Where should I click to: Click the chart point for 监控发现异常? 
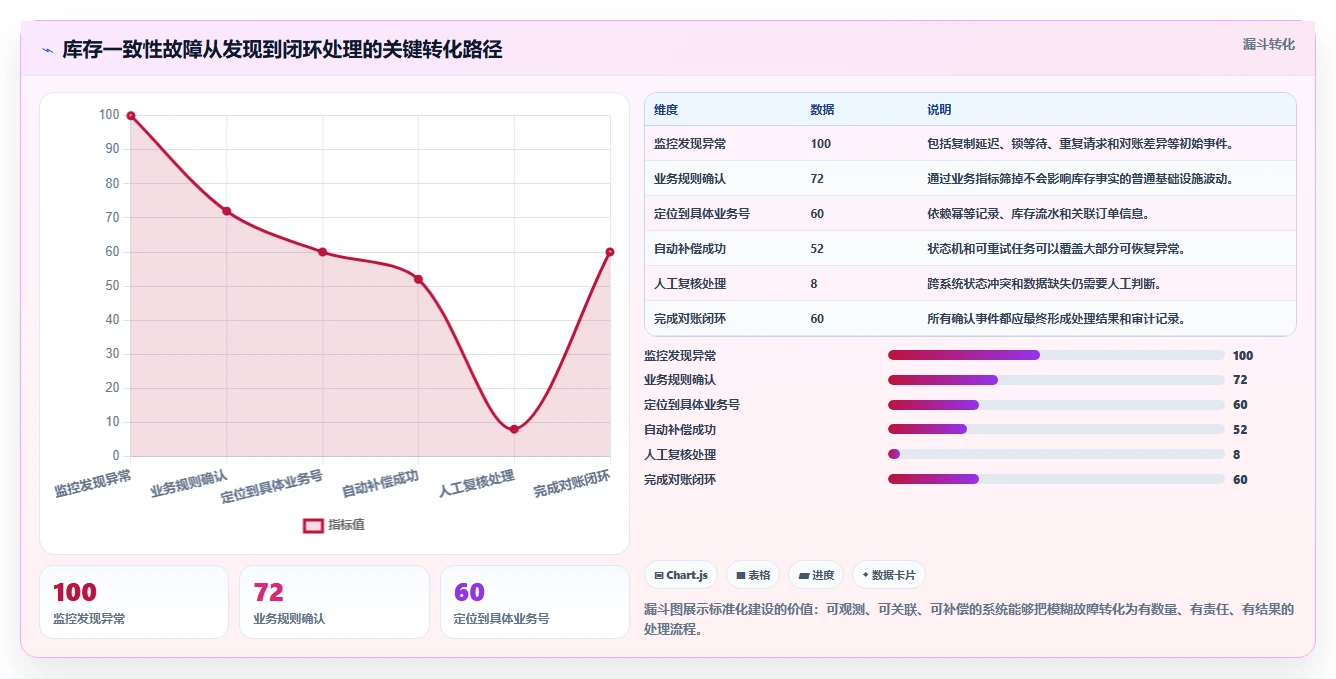(131, 116)
